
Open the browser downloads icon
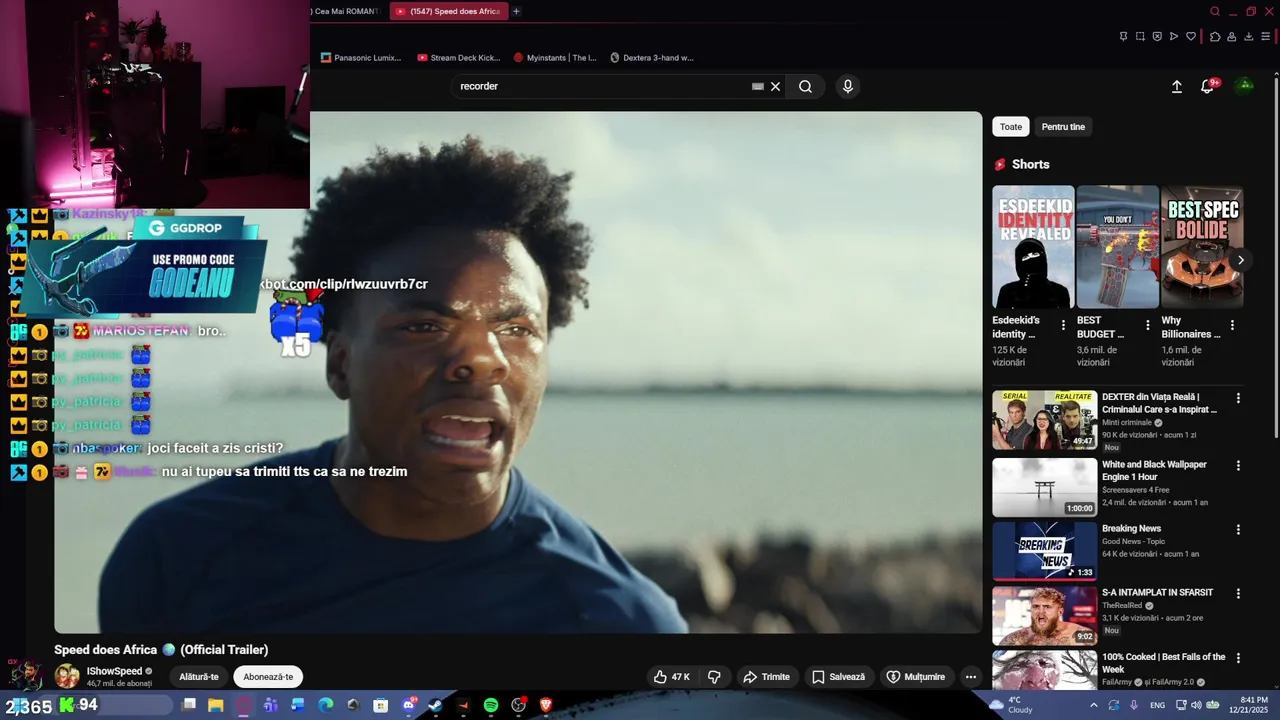(x=1248, y=36)
